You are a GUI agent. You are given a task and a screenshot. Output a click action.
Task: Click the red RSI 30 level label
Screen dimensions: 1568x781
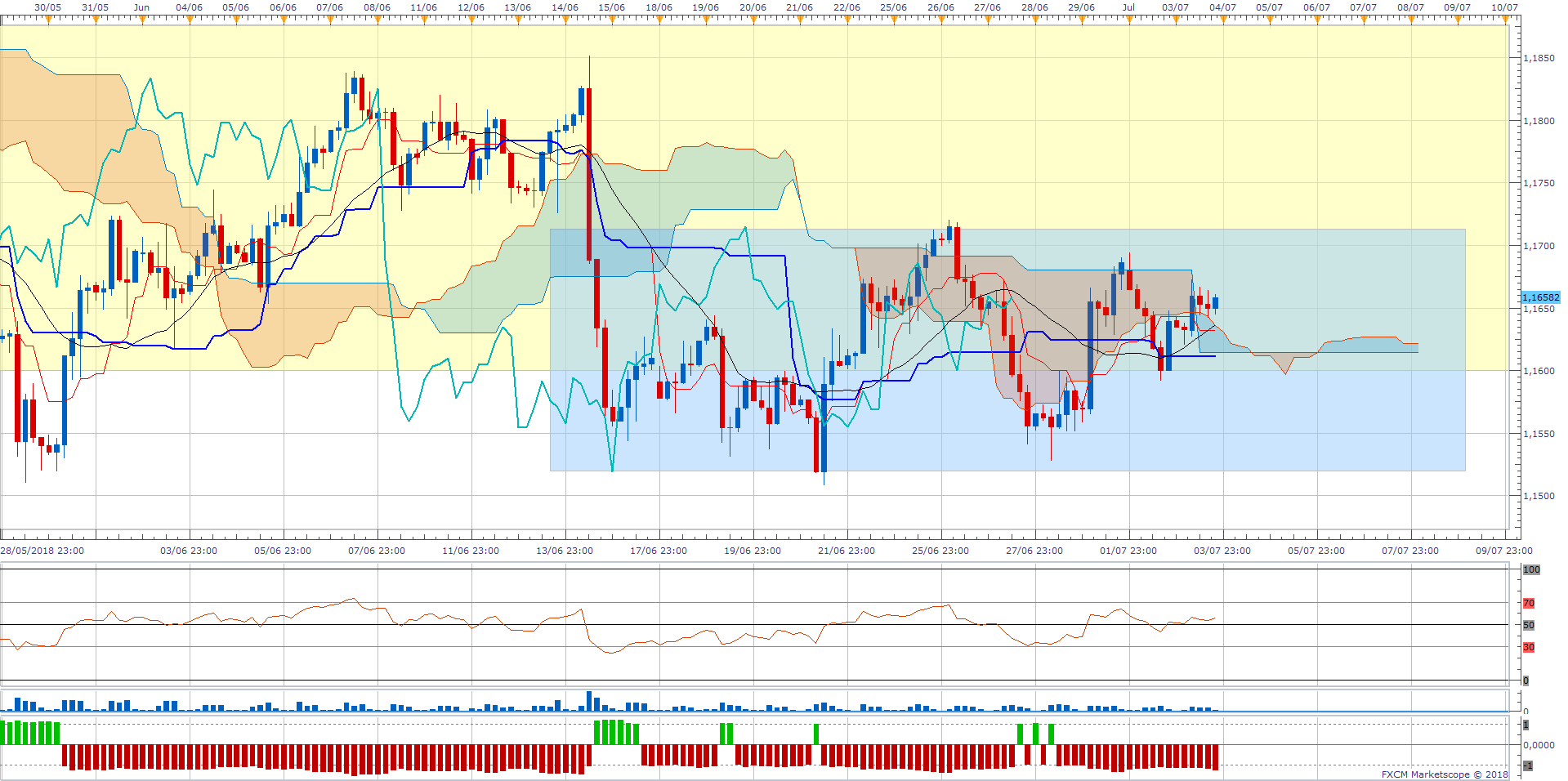point(1529,647)
